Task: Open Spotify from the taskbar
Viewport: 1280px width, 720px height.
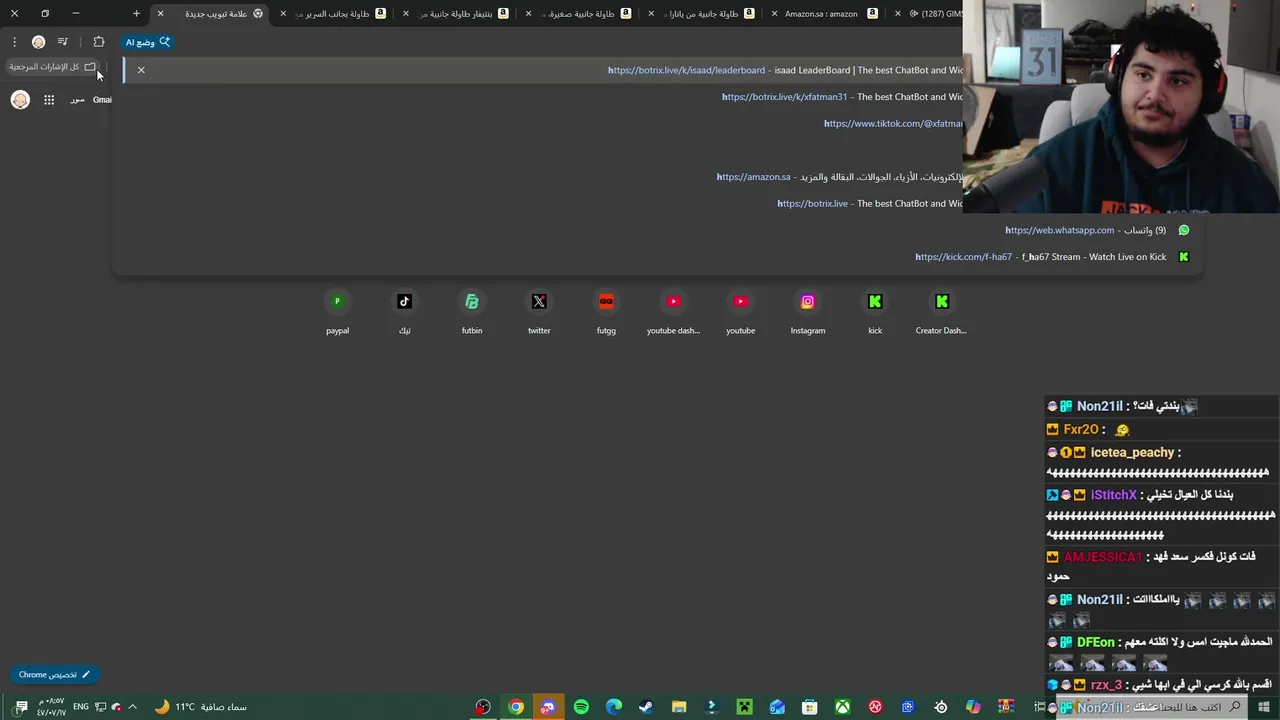Action: pos(581,707)
